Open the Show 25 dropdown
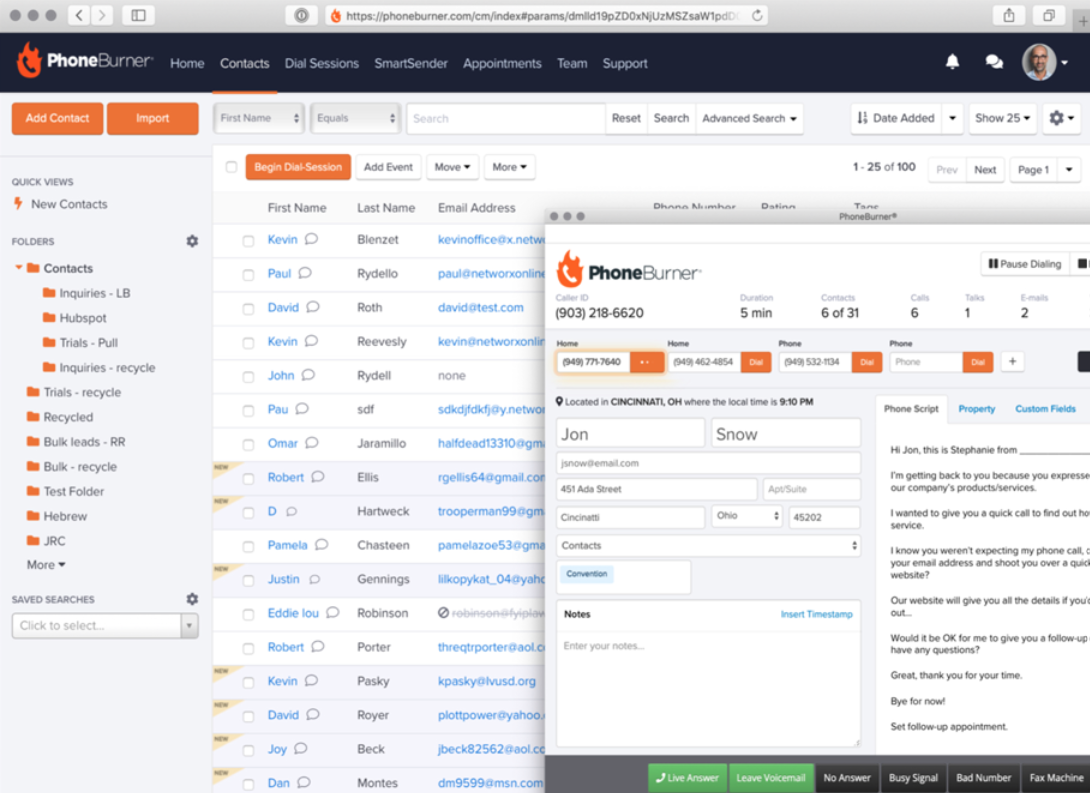Screen dimensions: 1090x793 pos(1002,118)
